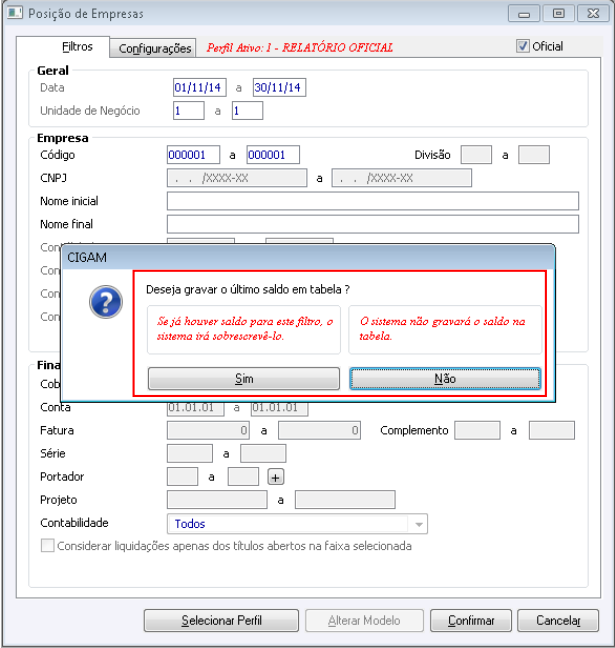Click the first Unidade de Negócio field
This screenshot has width=615, height=648.
click(x=188, y=111)
